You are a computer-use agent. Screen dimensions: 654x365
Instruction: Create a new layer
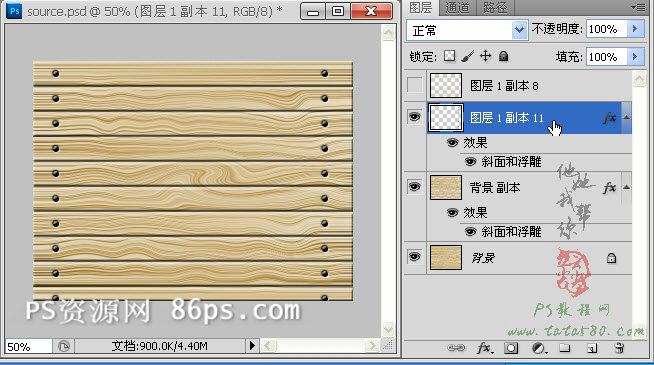click(x=592, y=348)
